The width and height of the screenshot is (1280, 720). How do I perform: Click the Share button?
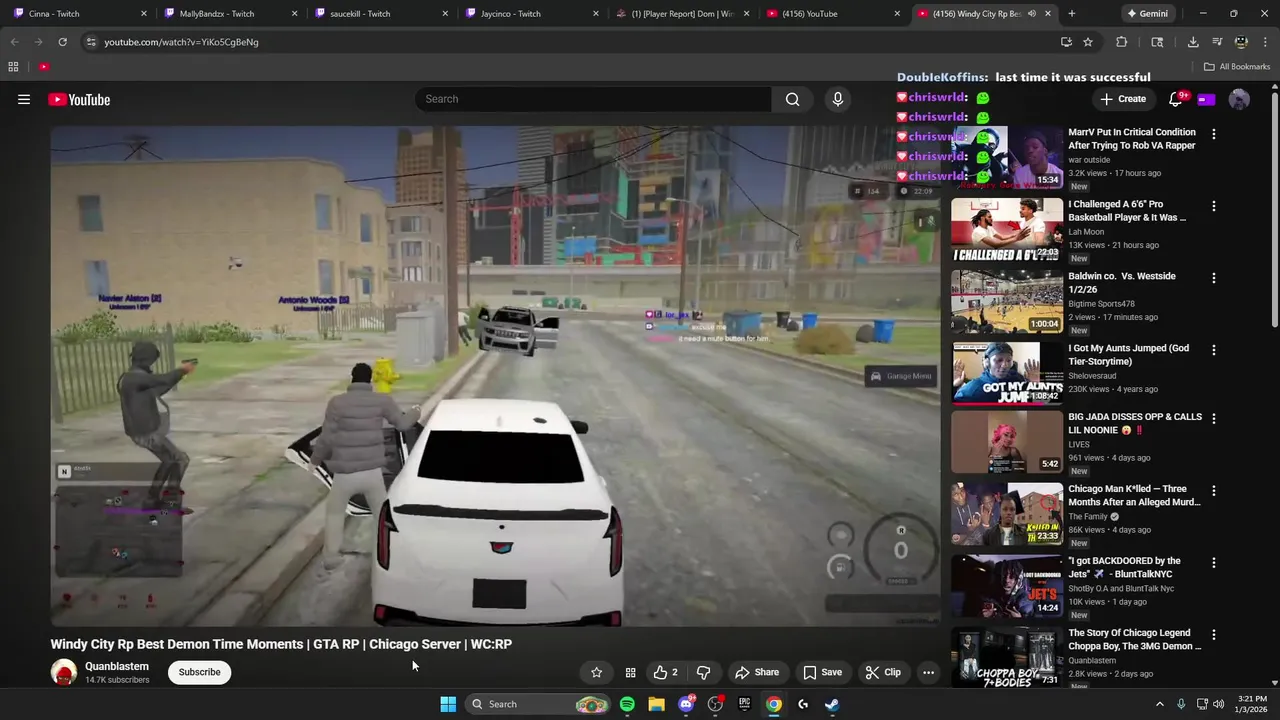pos(756,672)
